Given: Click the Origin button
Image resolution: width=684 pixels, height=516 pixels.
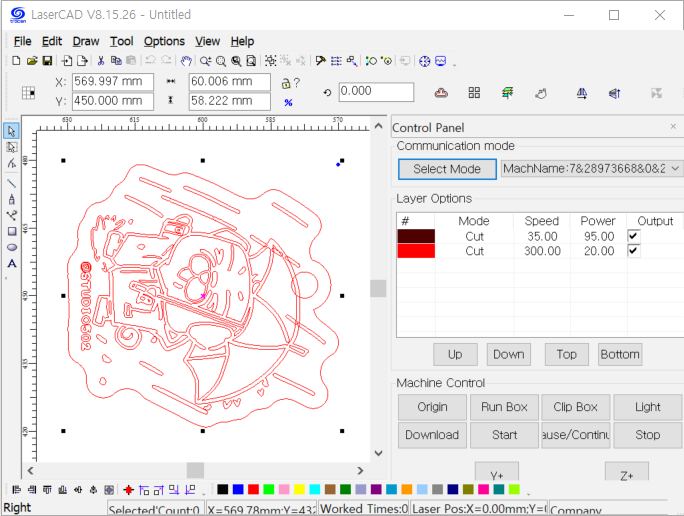Looking at the screenshot, I should 432,407.
